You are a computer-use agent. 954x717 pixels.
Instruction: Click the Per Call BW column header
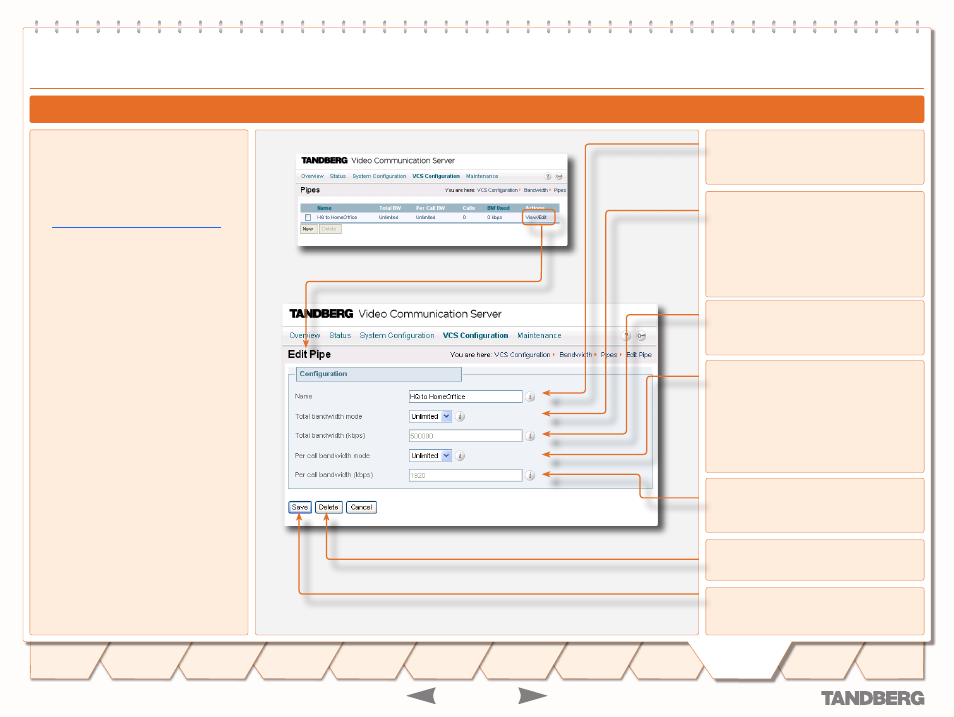click(x=430, y=208)
